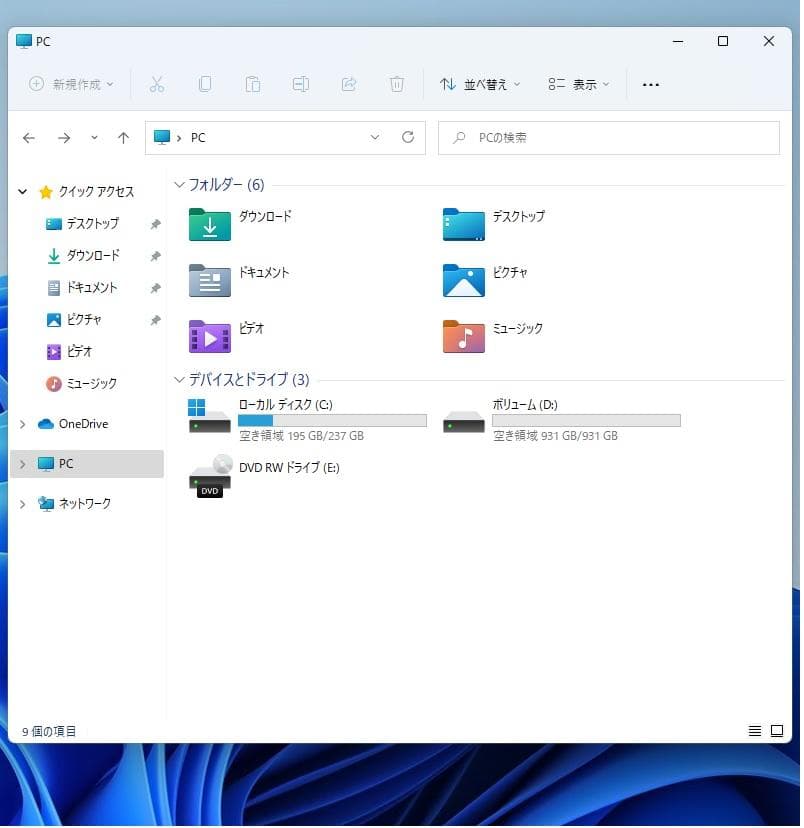Click the refresh button in address bar
The width and height of the screenshot is (804, 828).
408,138
